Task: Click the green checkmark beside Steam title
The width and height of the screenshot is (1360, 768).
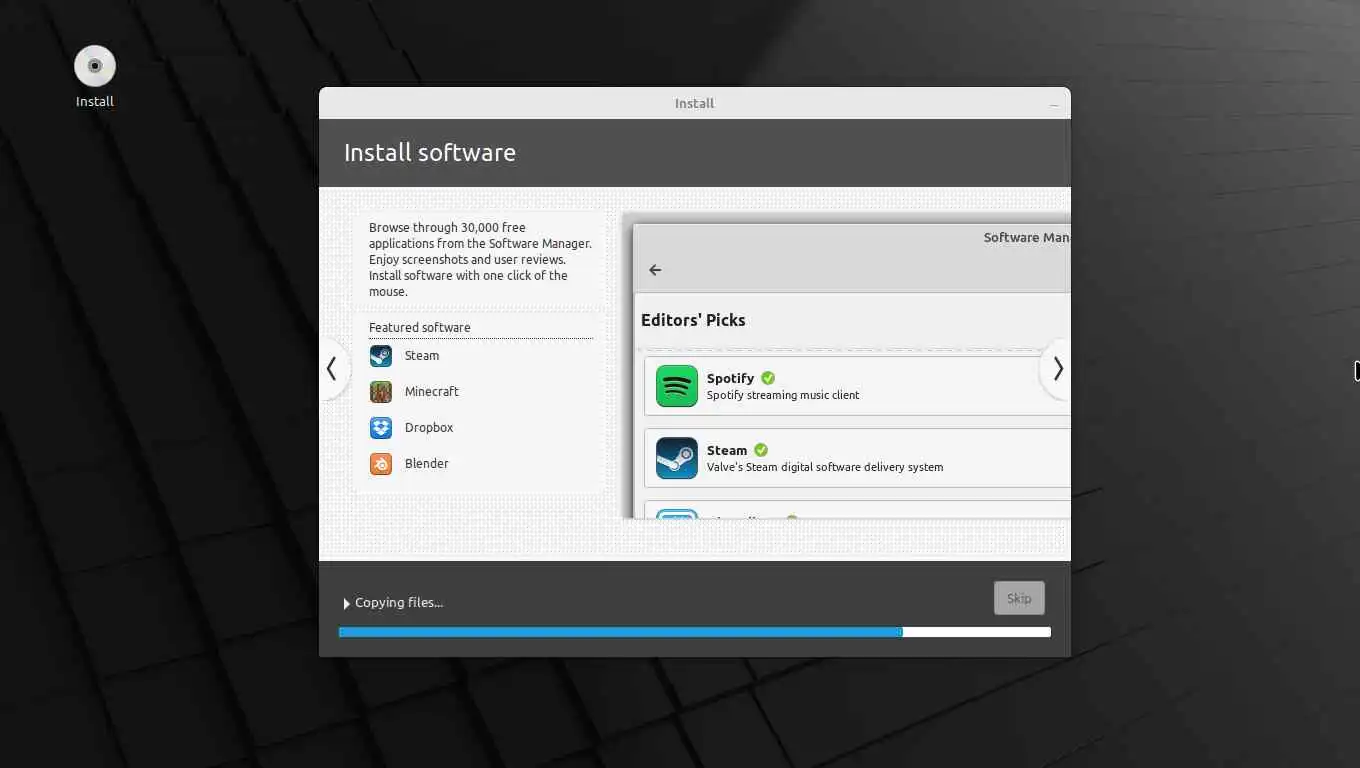Action: (761, 450)
